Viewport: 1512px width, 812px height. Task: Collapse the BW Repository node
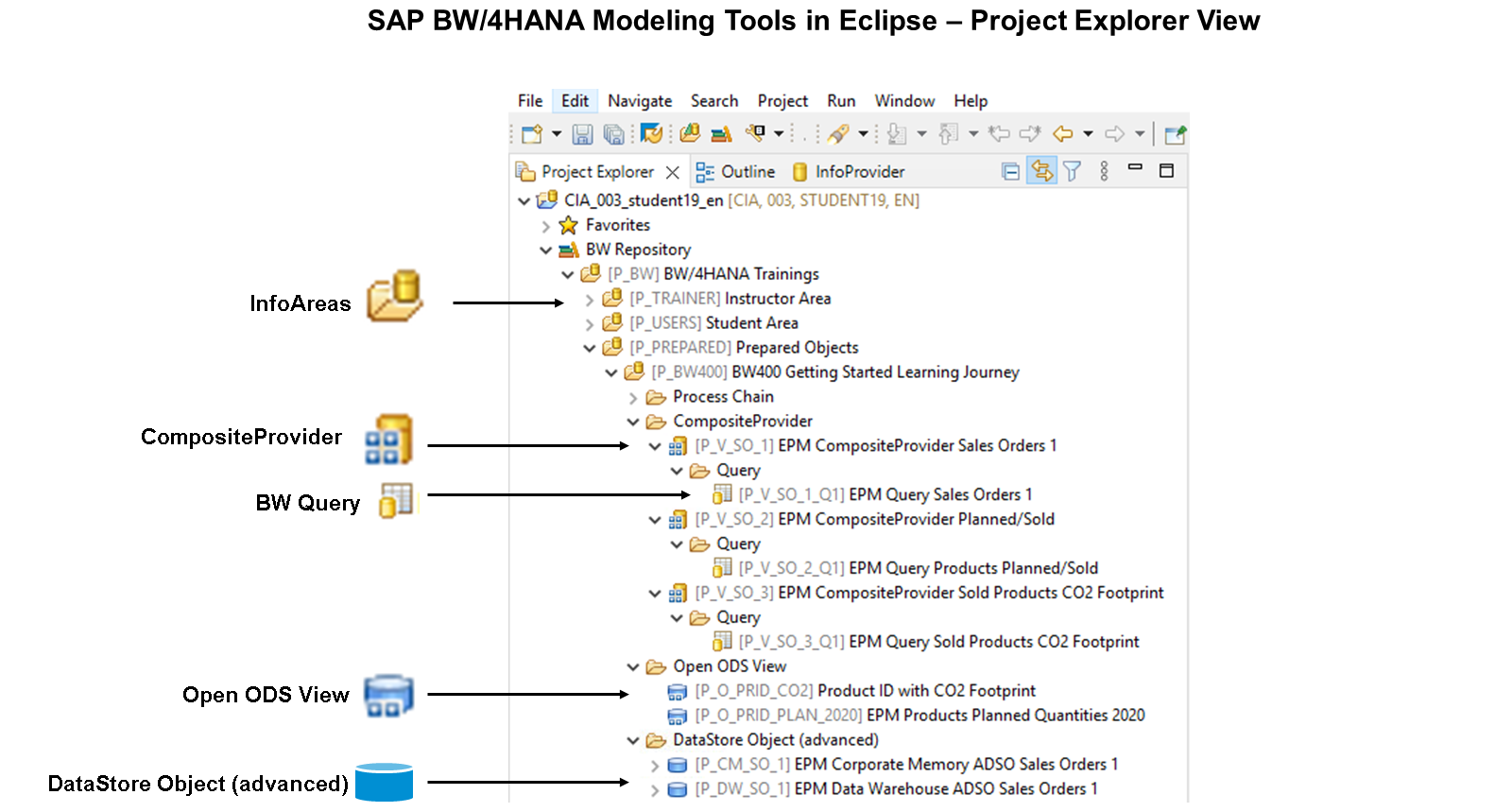(545, 251)
